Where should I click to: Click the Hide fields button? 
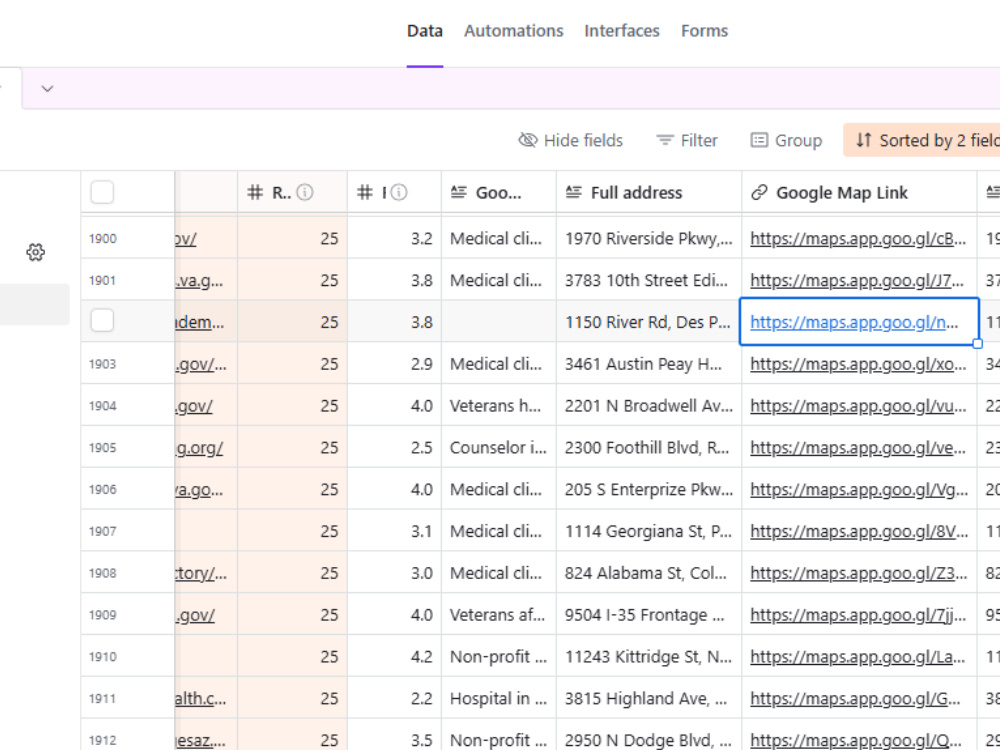coord(571,140)
